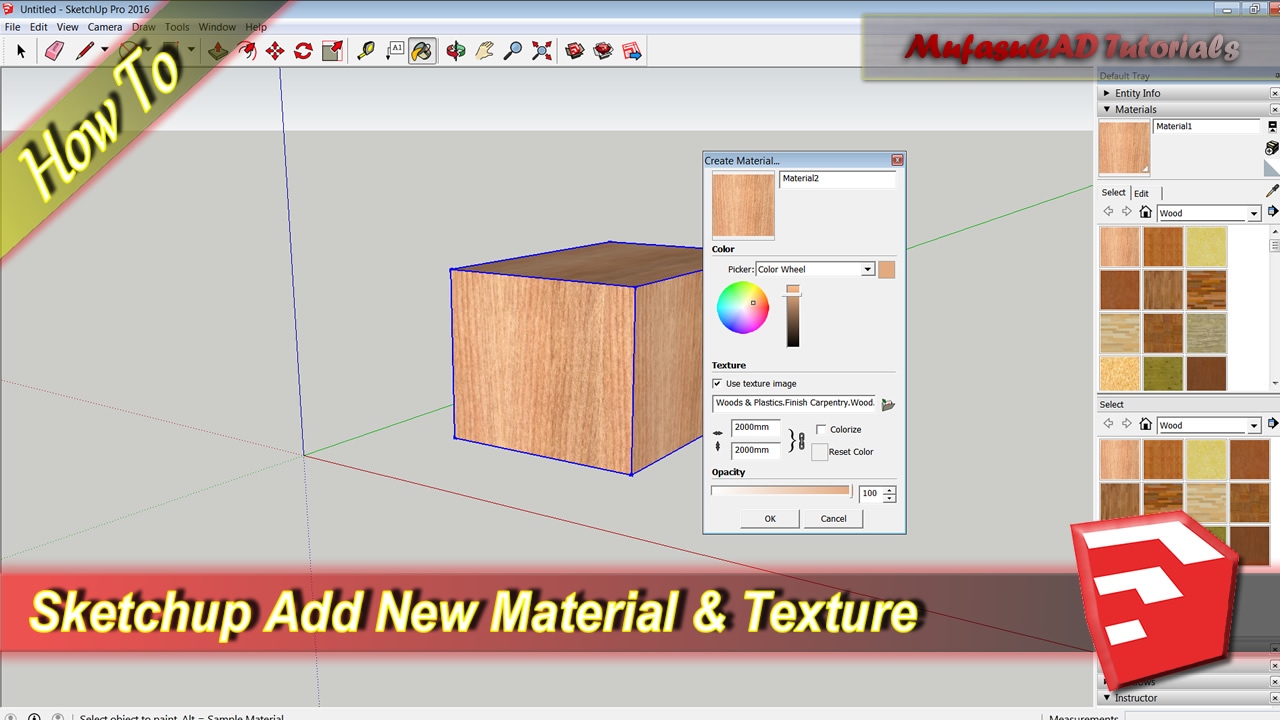Click the texture height 2000mm field

(x=755, y=450)
